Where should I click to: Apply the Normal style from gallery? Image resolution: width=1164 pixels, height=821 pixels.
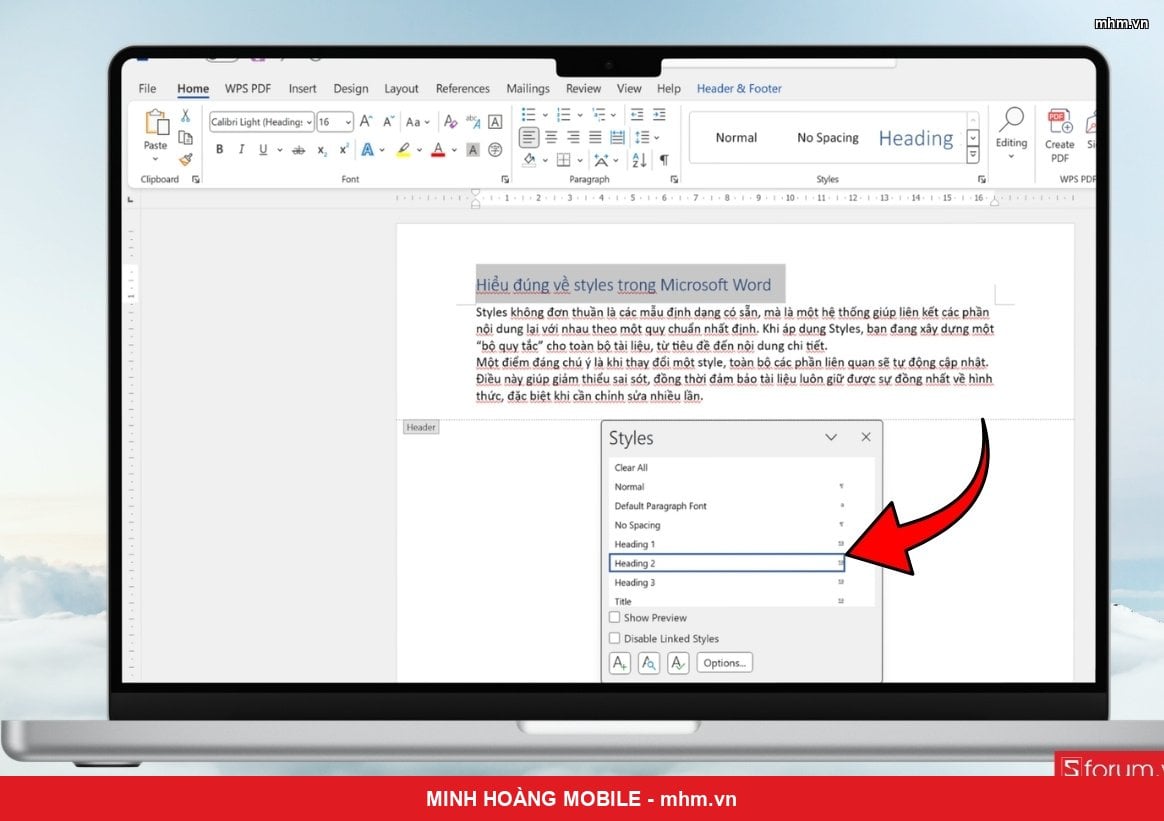pos(736,137)
